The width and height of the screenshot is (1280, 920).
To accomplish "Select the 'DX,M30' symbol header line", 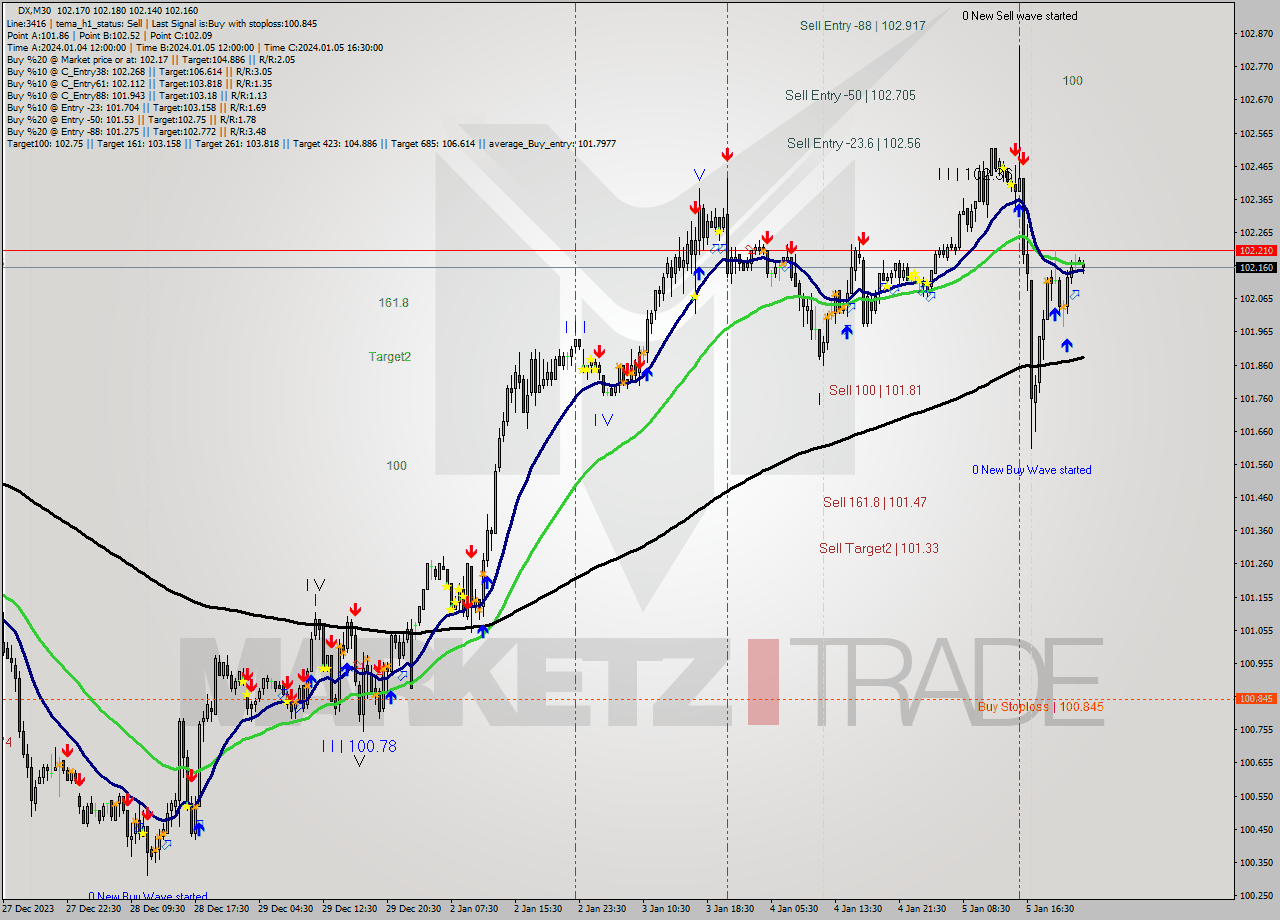I will (x=106, y=10).
